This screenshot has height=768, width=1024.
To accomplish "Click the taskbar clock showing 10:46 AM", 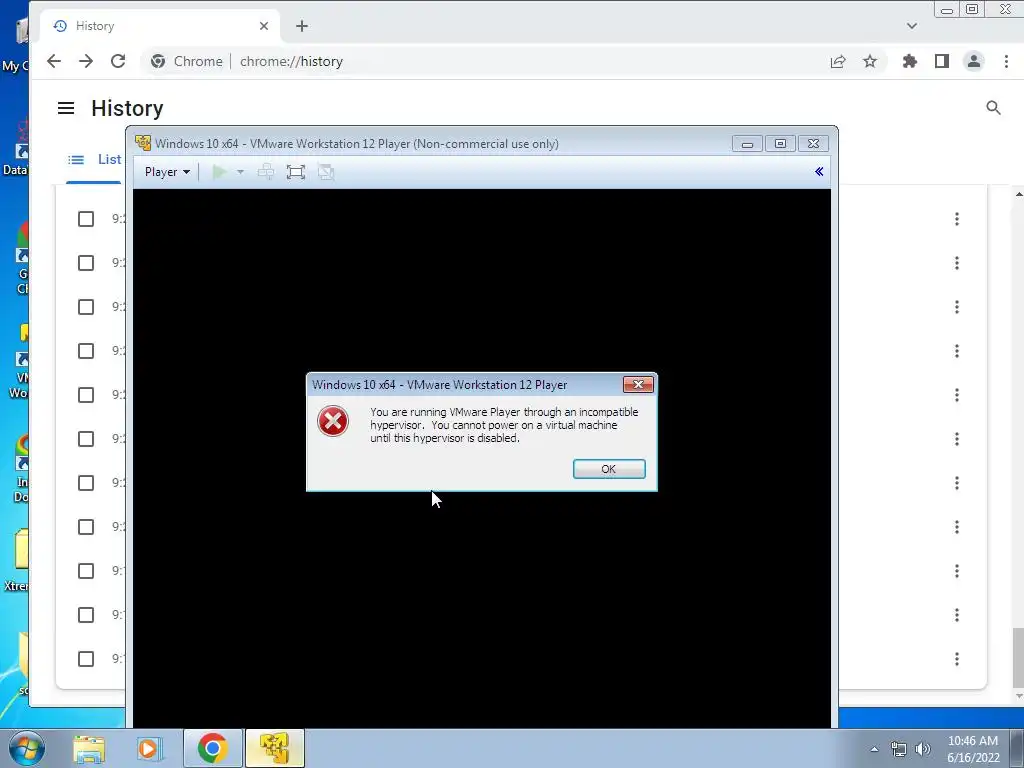I will [x=973, y=749].
